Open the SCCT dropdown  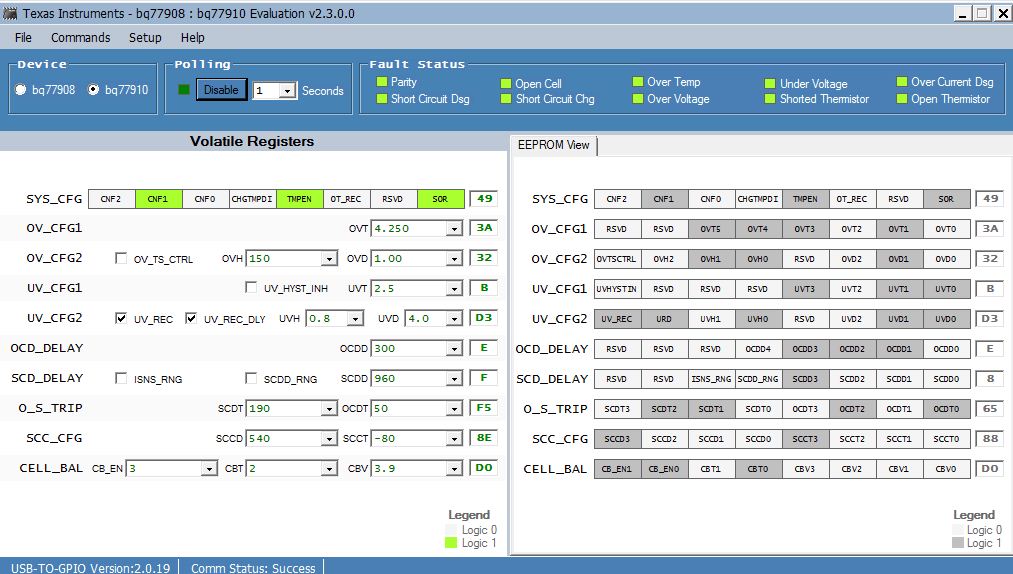pyautogui.click(x=454, y=439)
